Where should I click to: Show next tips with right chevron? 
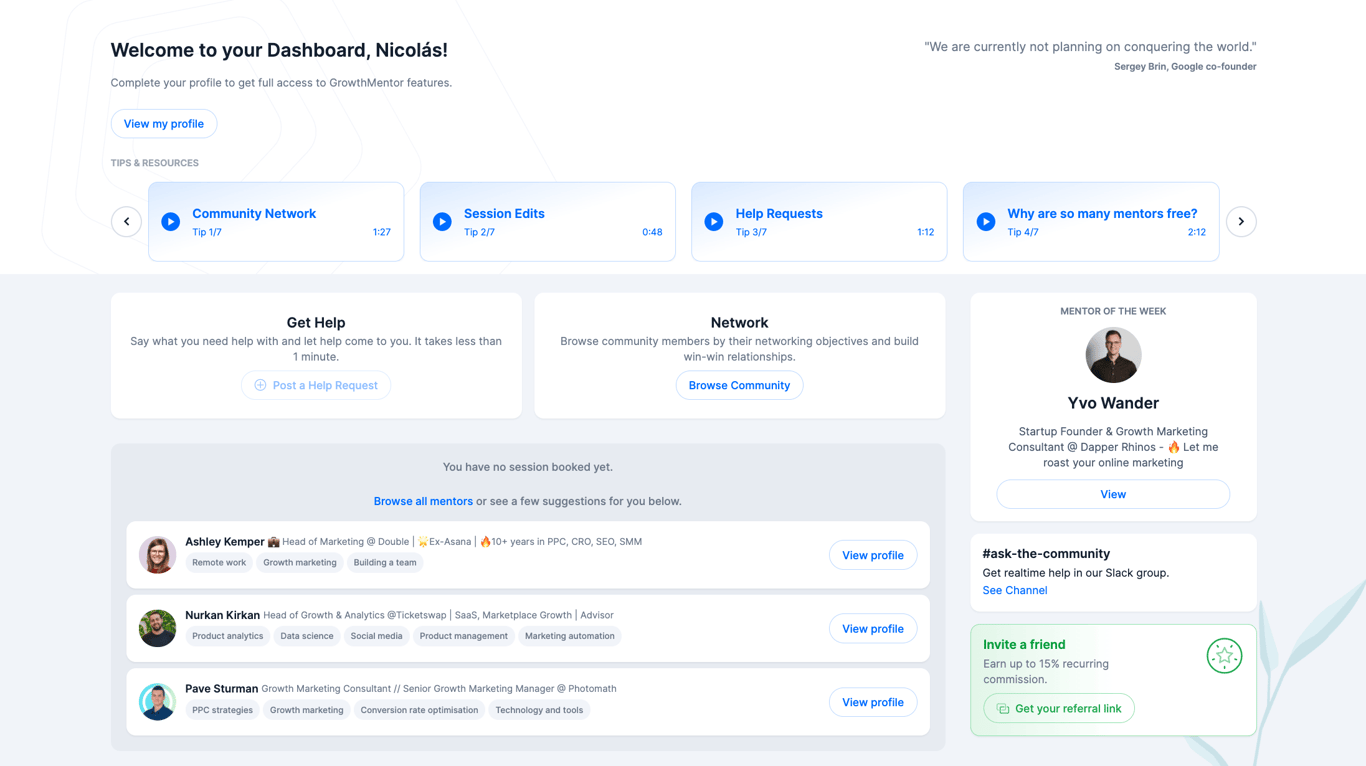click(1241, 222)
